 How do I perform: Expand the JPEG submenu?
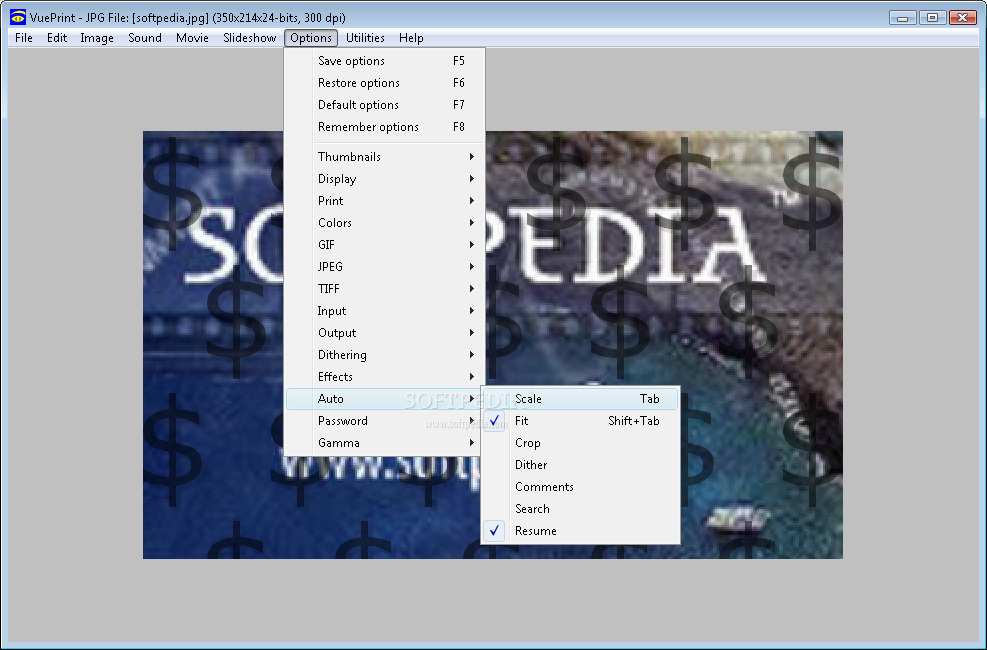[385, 267]
